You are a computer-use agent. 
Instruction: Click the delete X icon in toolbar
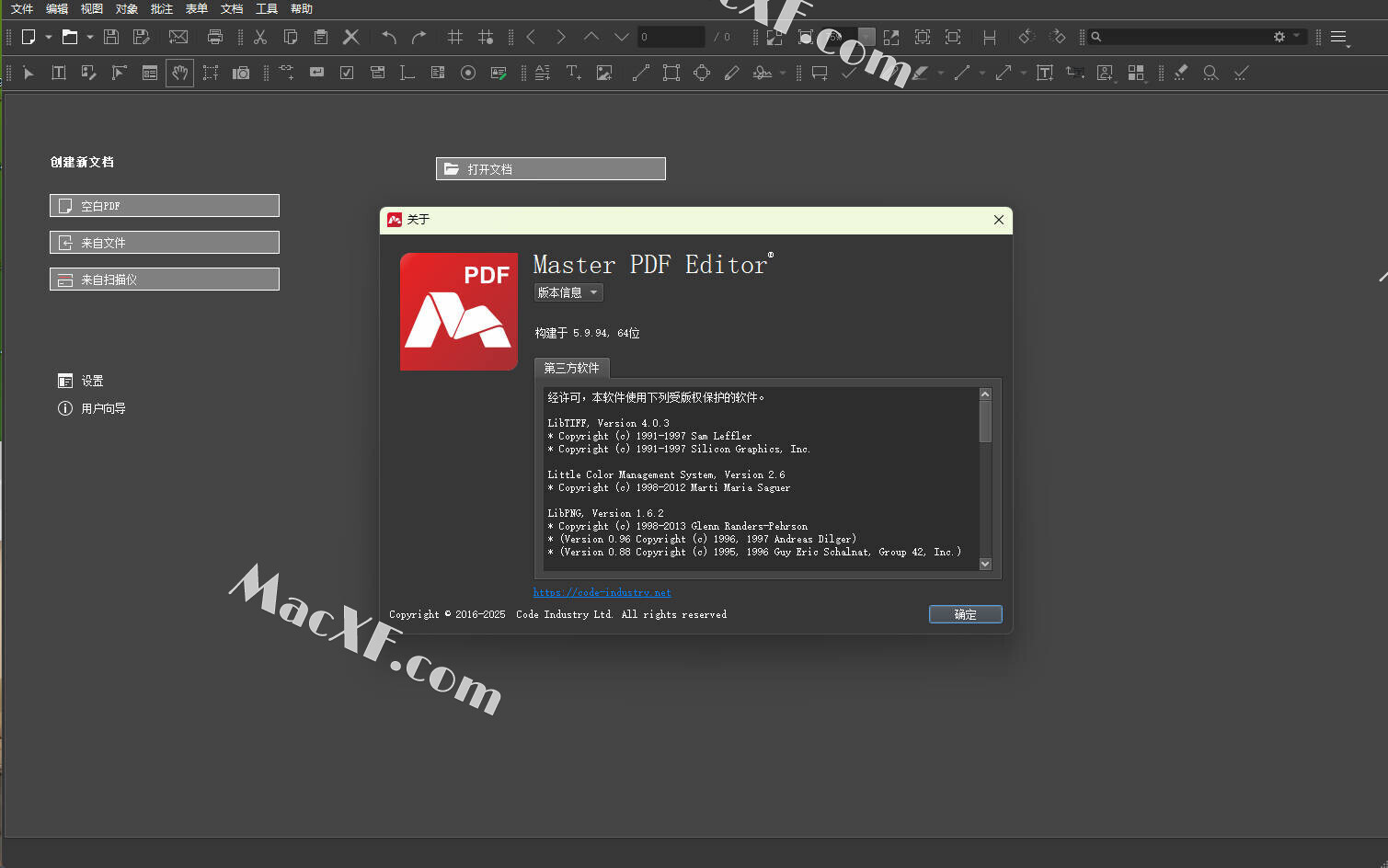350,37
